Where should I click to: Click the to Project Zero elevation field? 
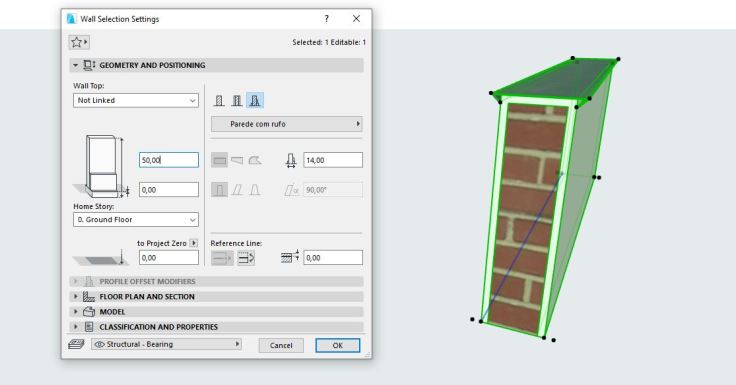(169, 258)
